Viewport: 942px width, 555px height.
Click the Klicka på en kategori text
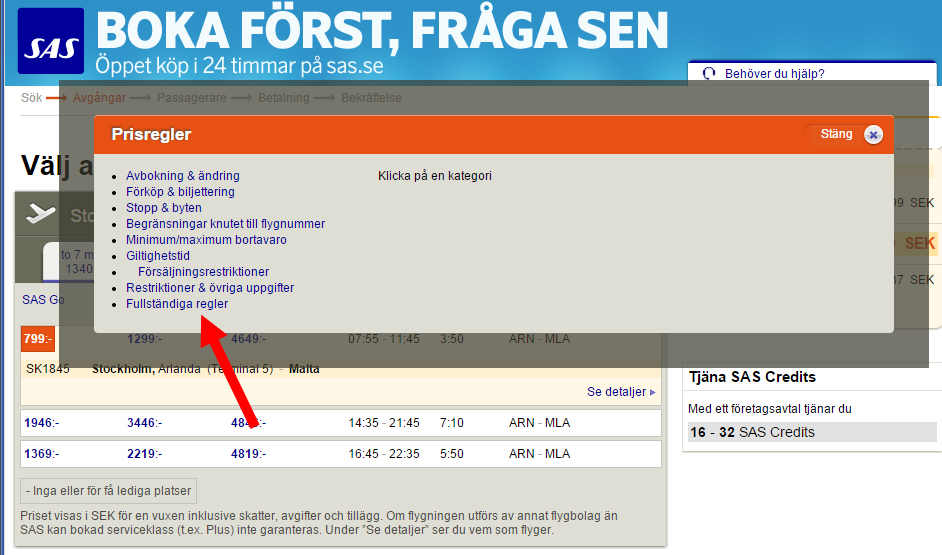[x=434, y=175]
